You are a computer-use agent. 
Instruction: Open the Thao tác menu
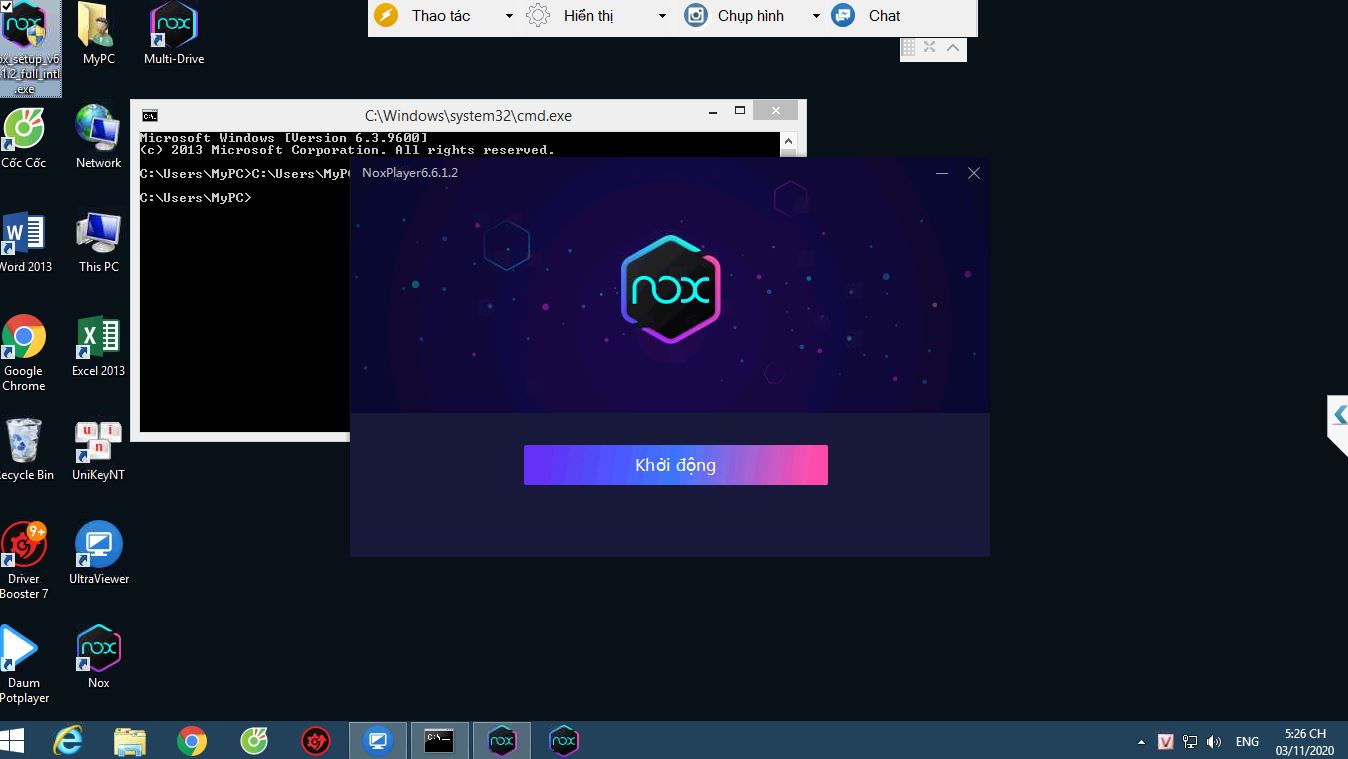click(x=441, y=16)
